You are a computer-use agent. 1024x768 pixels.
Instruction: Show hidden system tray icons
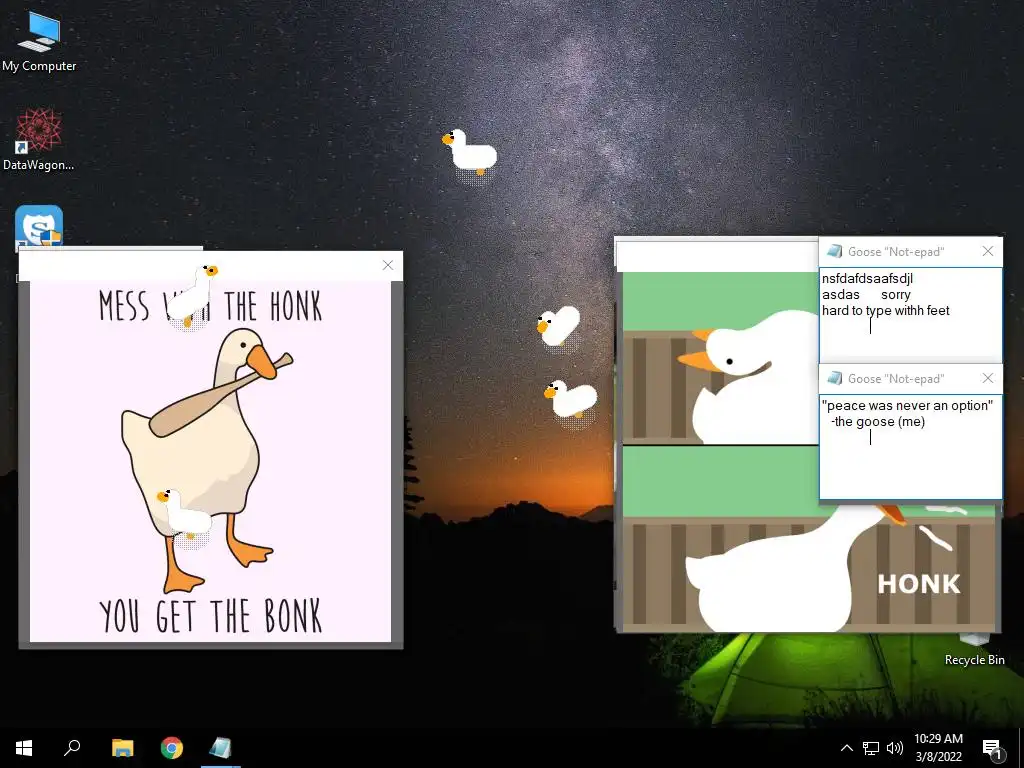click(x=846, y=748)
